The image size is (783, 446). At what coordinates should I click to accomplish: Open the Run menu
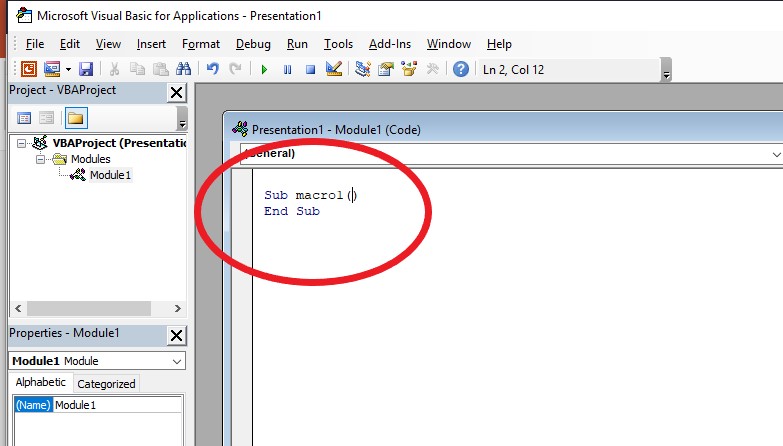tap(297, 44)
